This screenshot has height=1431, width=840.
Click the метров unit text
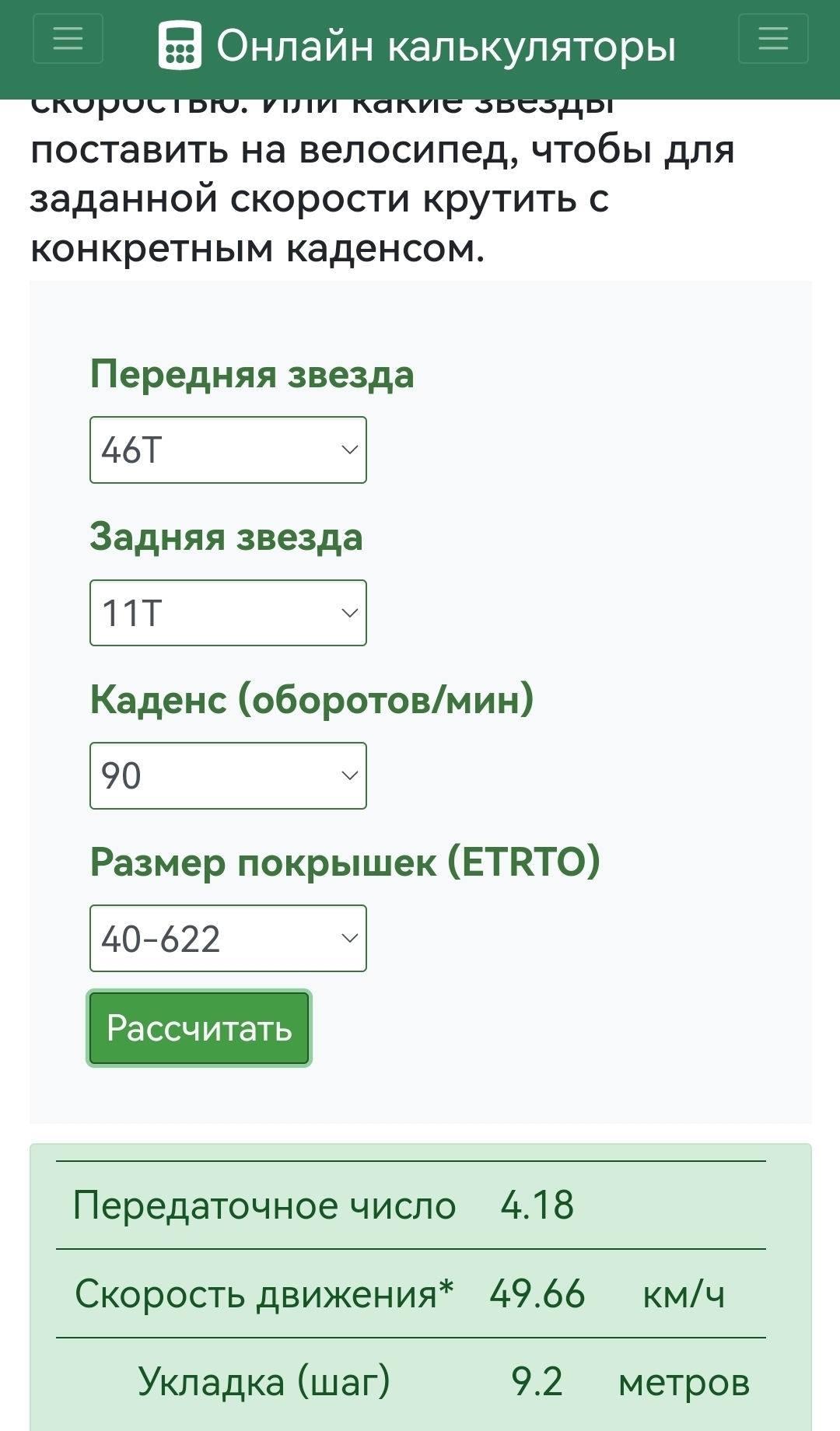click(684, 1383)
